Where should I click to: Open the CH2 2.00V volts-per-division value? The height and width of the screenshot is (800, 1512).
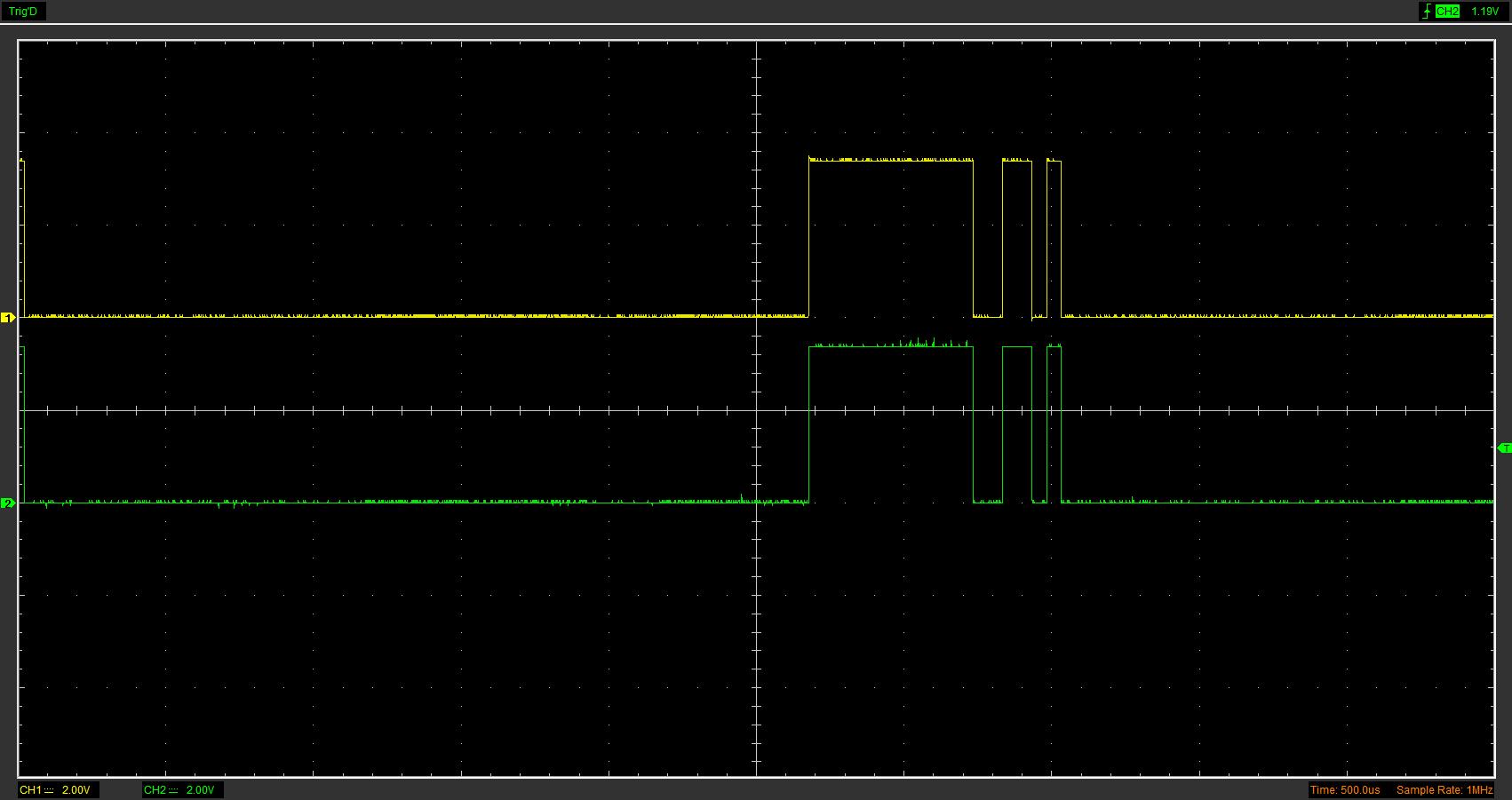pos(200,790)
